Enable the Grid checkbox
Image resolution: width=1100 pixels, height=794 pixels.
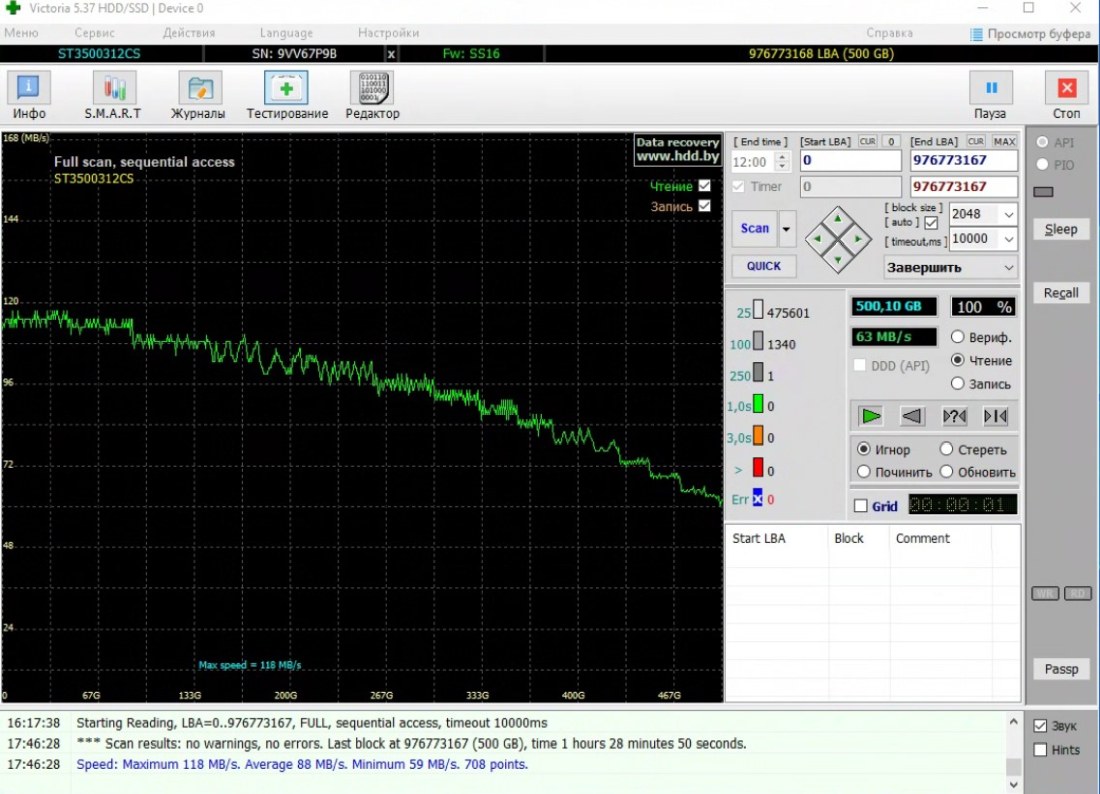(x=860, y=506)
